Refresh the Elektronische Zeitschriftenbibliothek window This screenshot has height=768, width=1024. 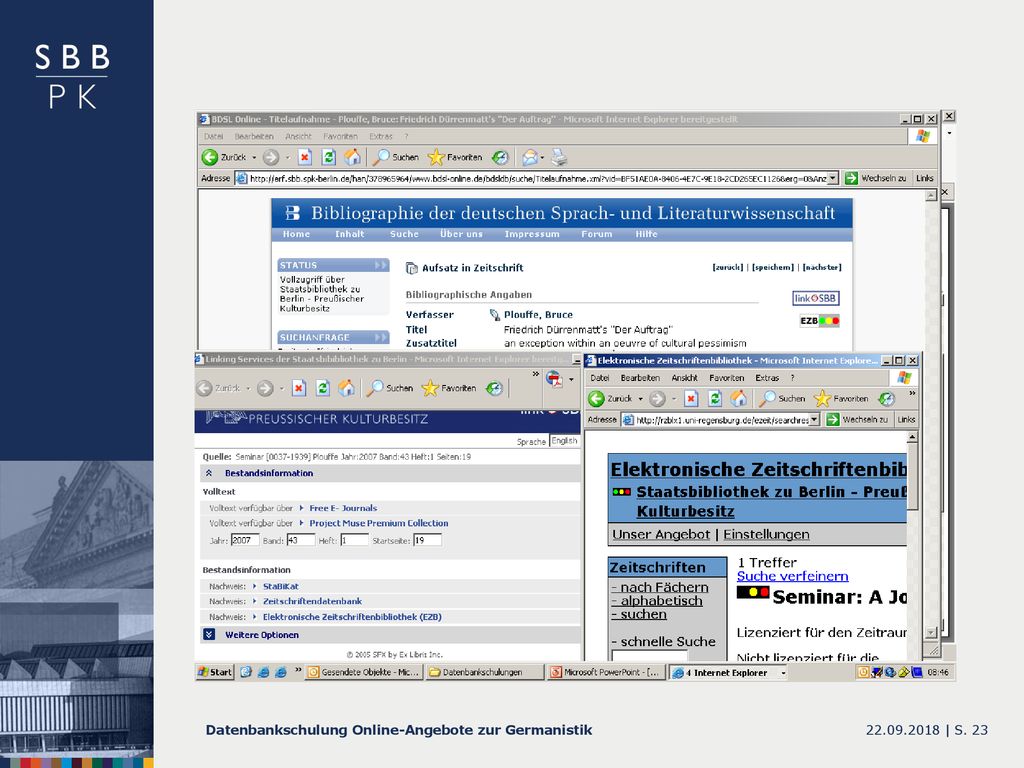pyautogui.click(x=715, y=398)
